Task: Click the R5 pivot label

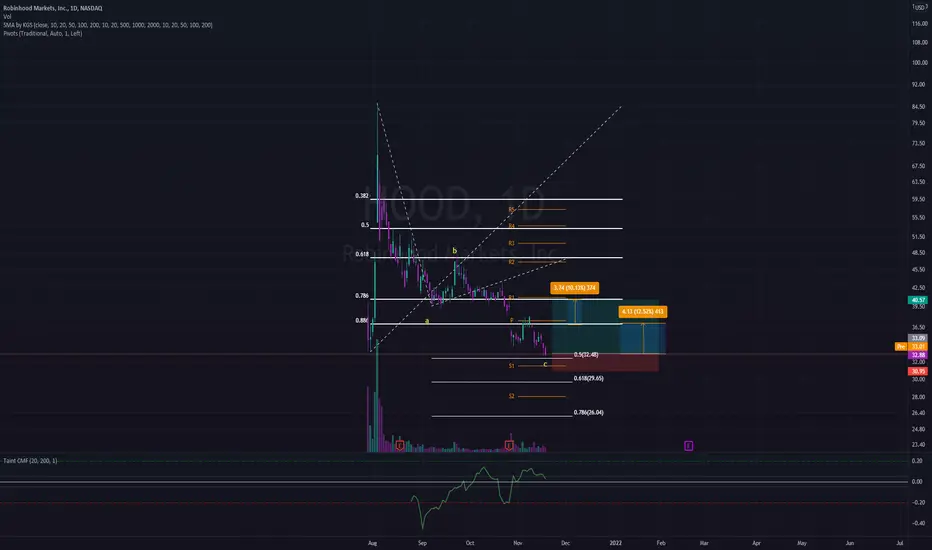Action: coord(511,210)
